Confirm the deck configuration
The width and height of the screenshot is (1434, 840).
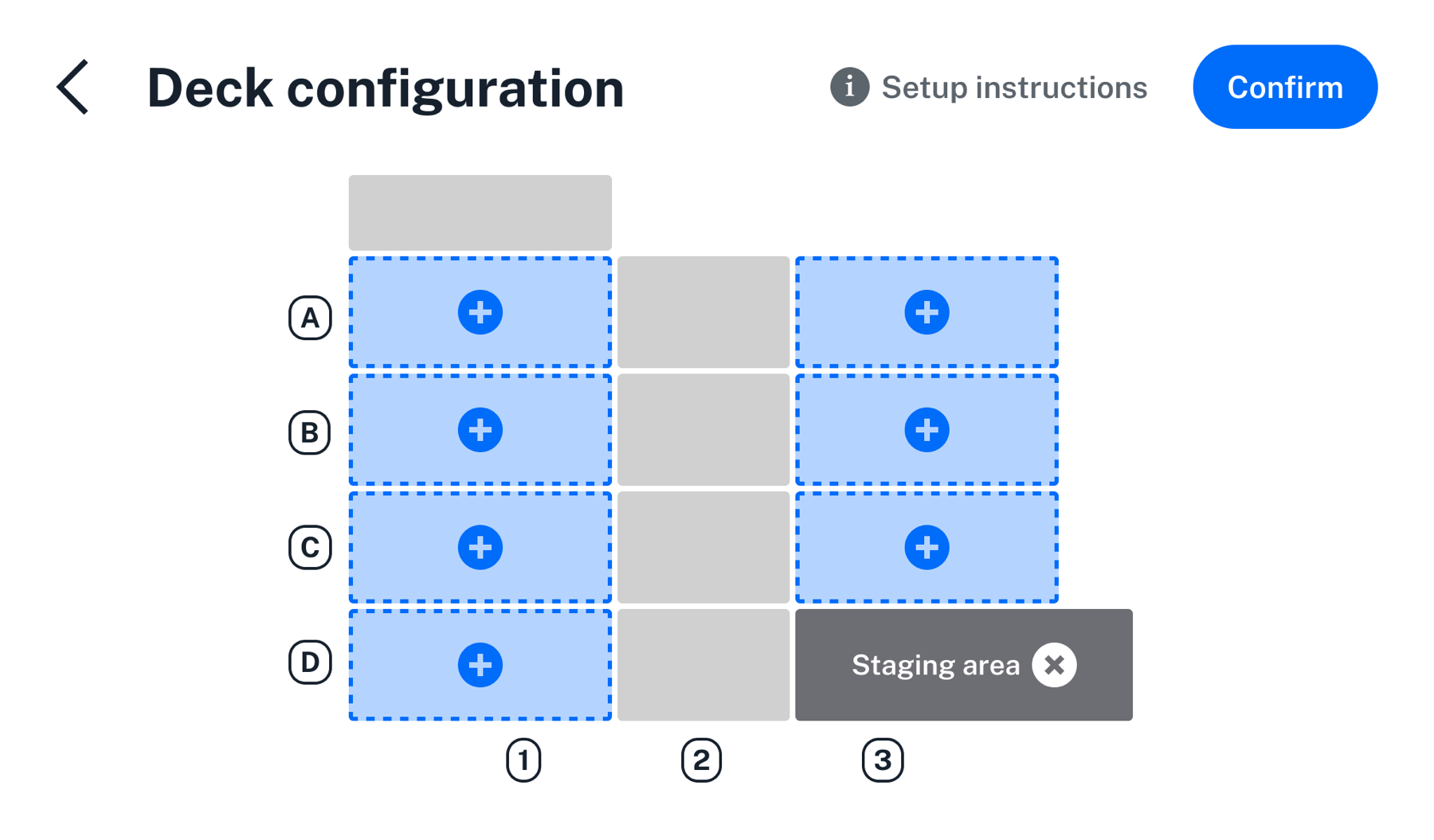1284,87
